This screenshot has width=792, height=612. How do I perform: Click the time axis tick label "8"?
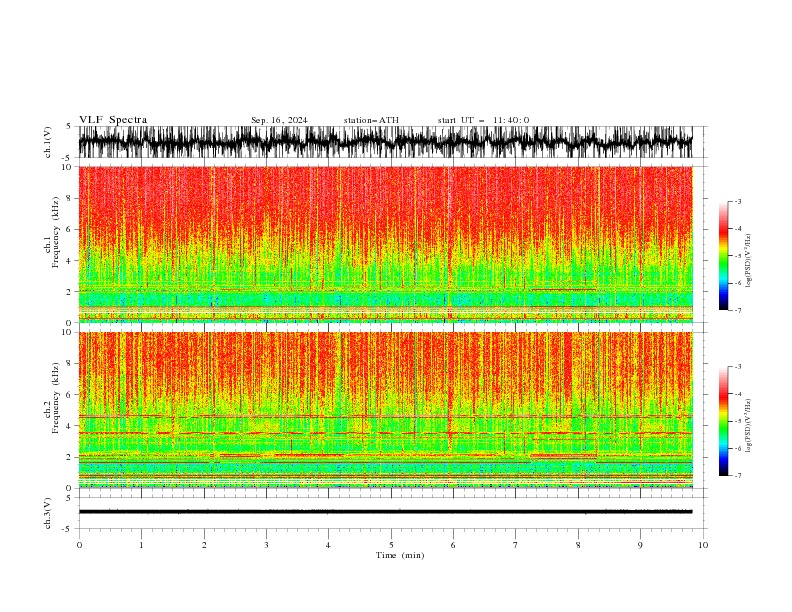click(578, 545)
